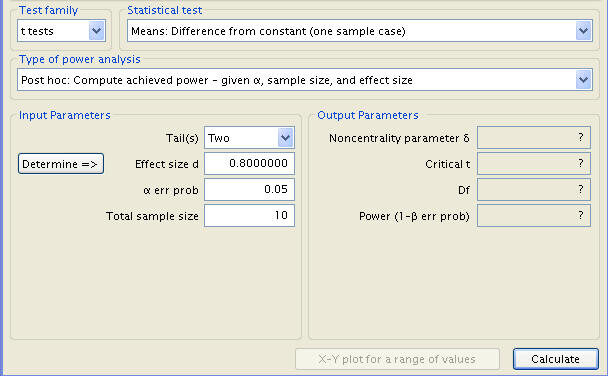Viewport: 608px width, 376px height.
Task: Click the Output Parameters heading
Action: point(368,115)
